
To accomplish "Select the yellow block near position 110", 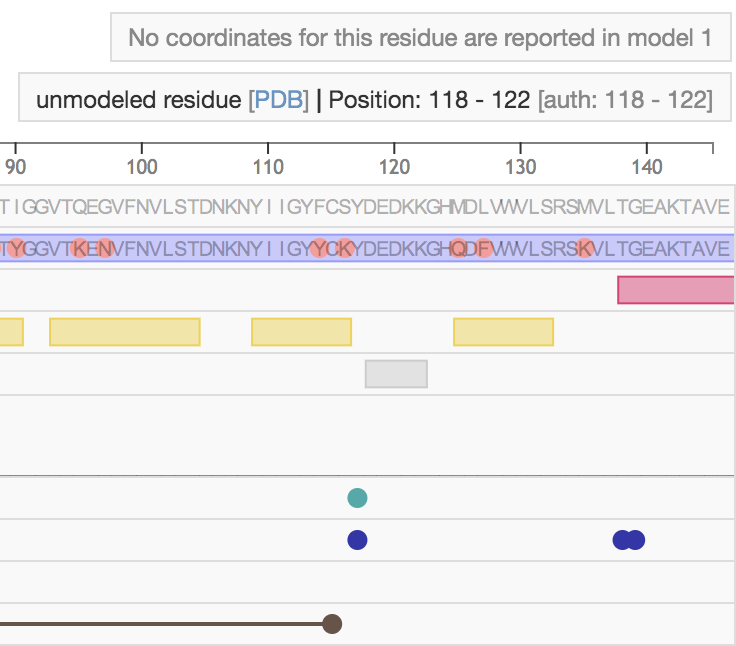I will 301,332.
